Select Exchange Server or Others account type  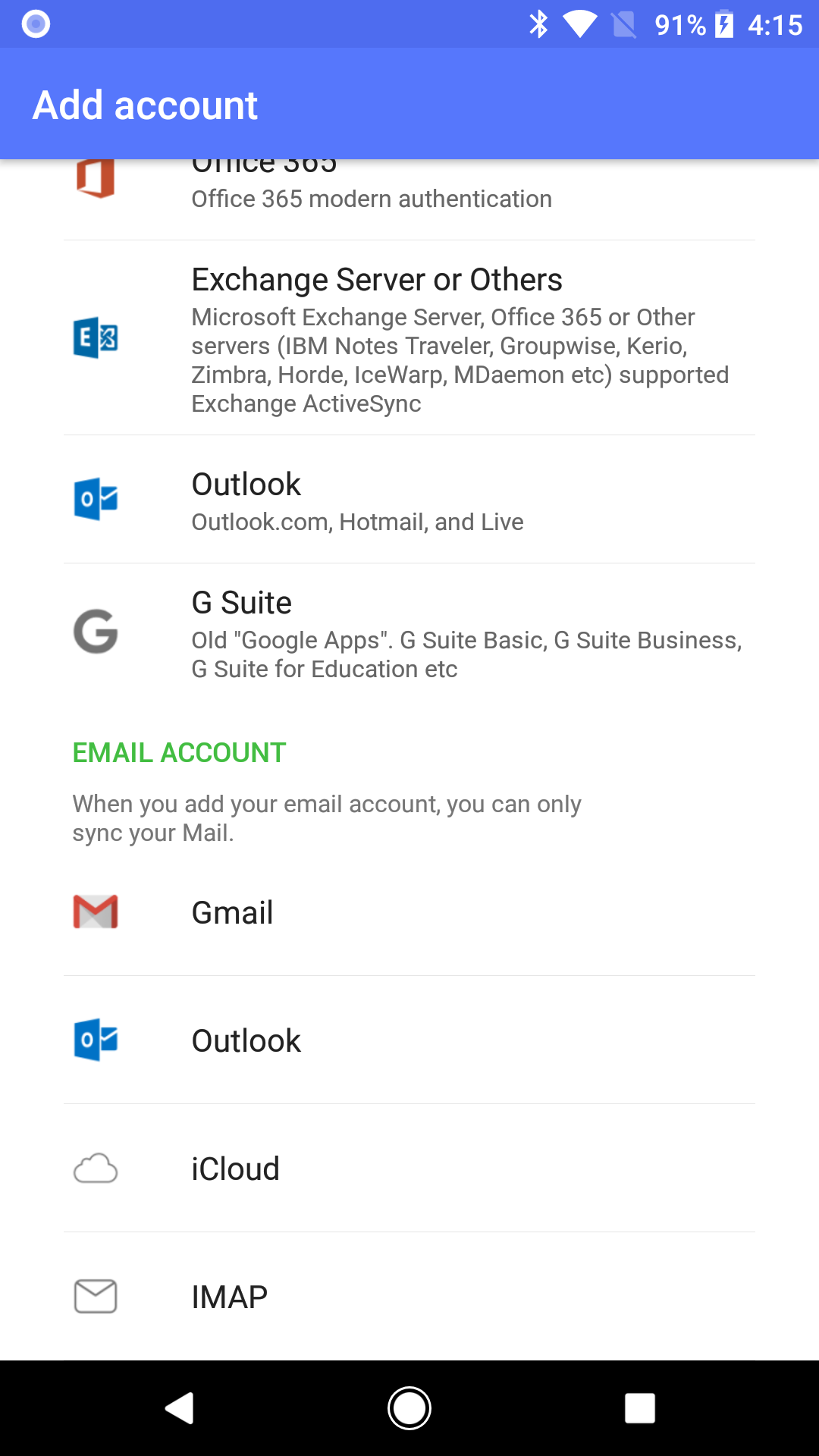point(409,338)
